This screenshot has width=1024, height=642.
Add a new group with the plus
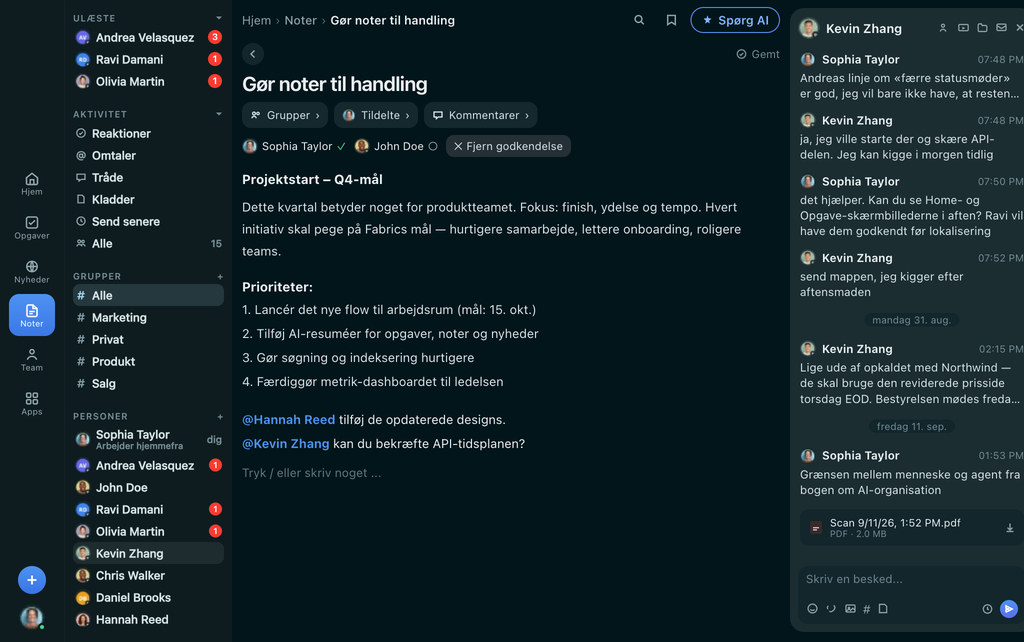220,276
